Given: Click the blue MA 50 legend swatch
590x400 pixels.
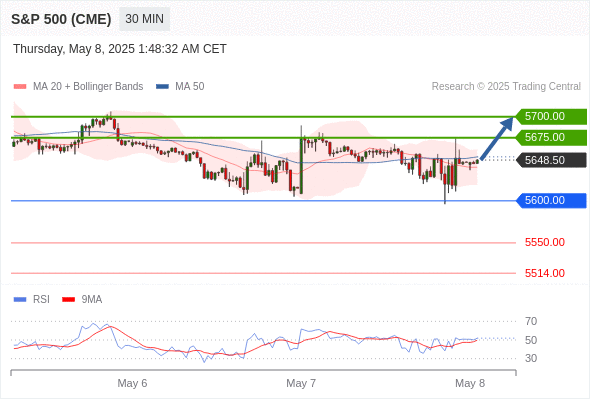Looking at the screenshot, I should coord(162,87).
